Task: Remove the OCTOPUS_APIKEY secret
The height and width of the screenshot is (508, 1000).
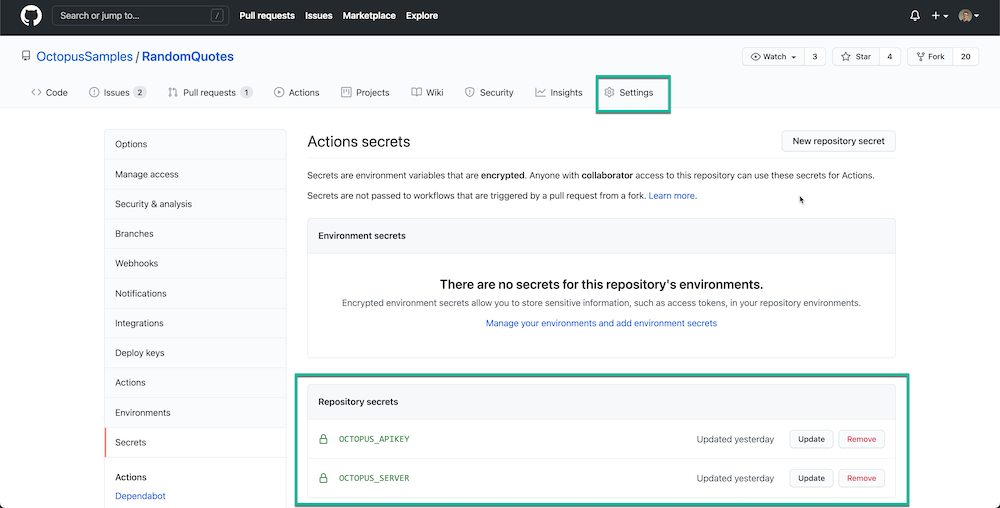Action: pyautogui.click(x=861, y=439)
